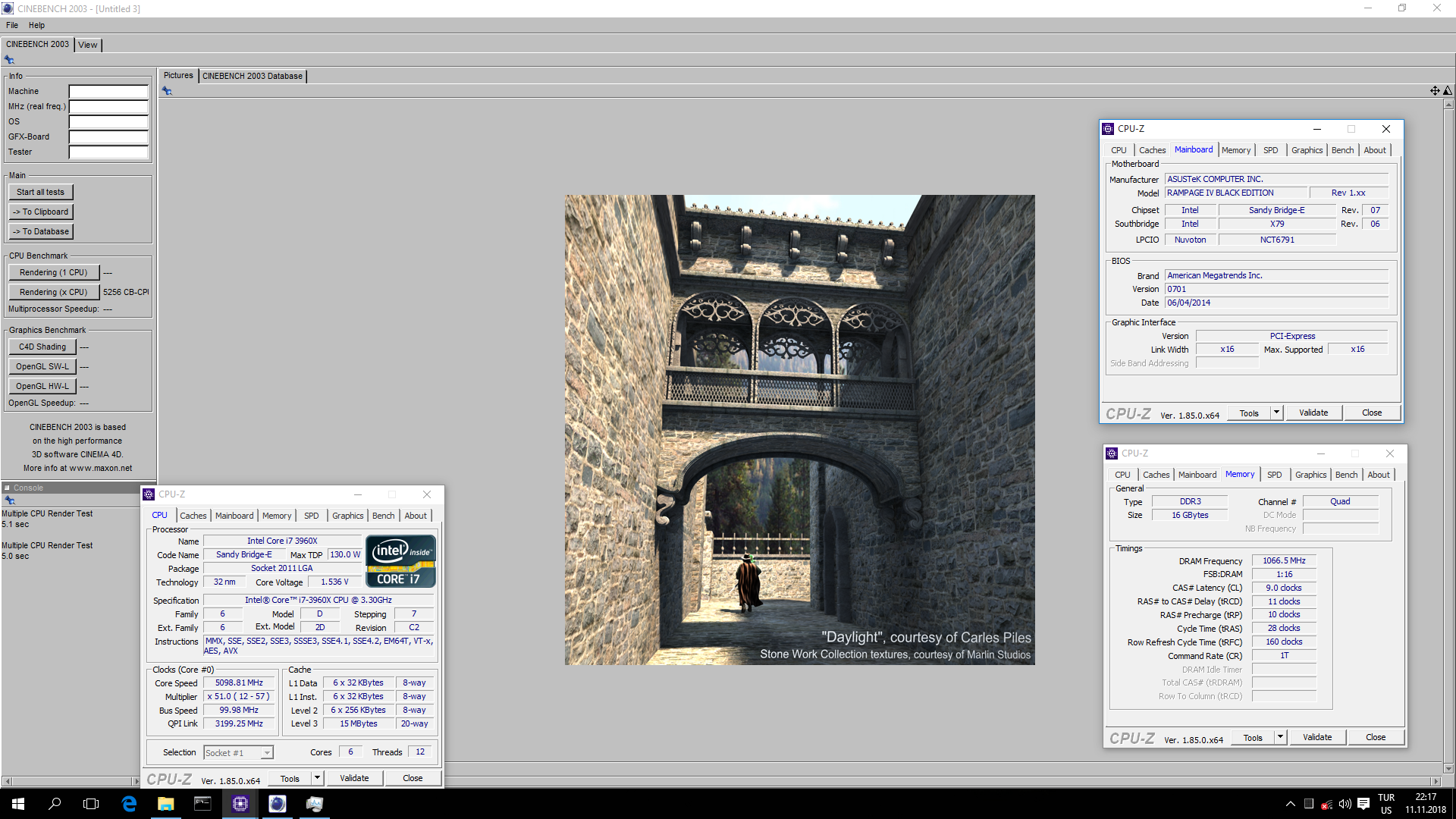Click pin icon in Pictures panel
Viewport: 1456px width, 819px height.
(x=167, y=91)
